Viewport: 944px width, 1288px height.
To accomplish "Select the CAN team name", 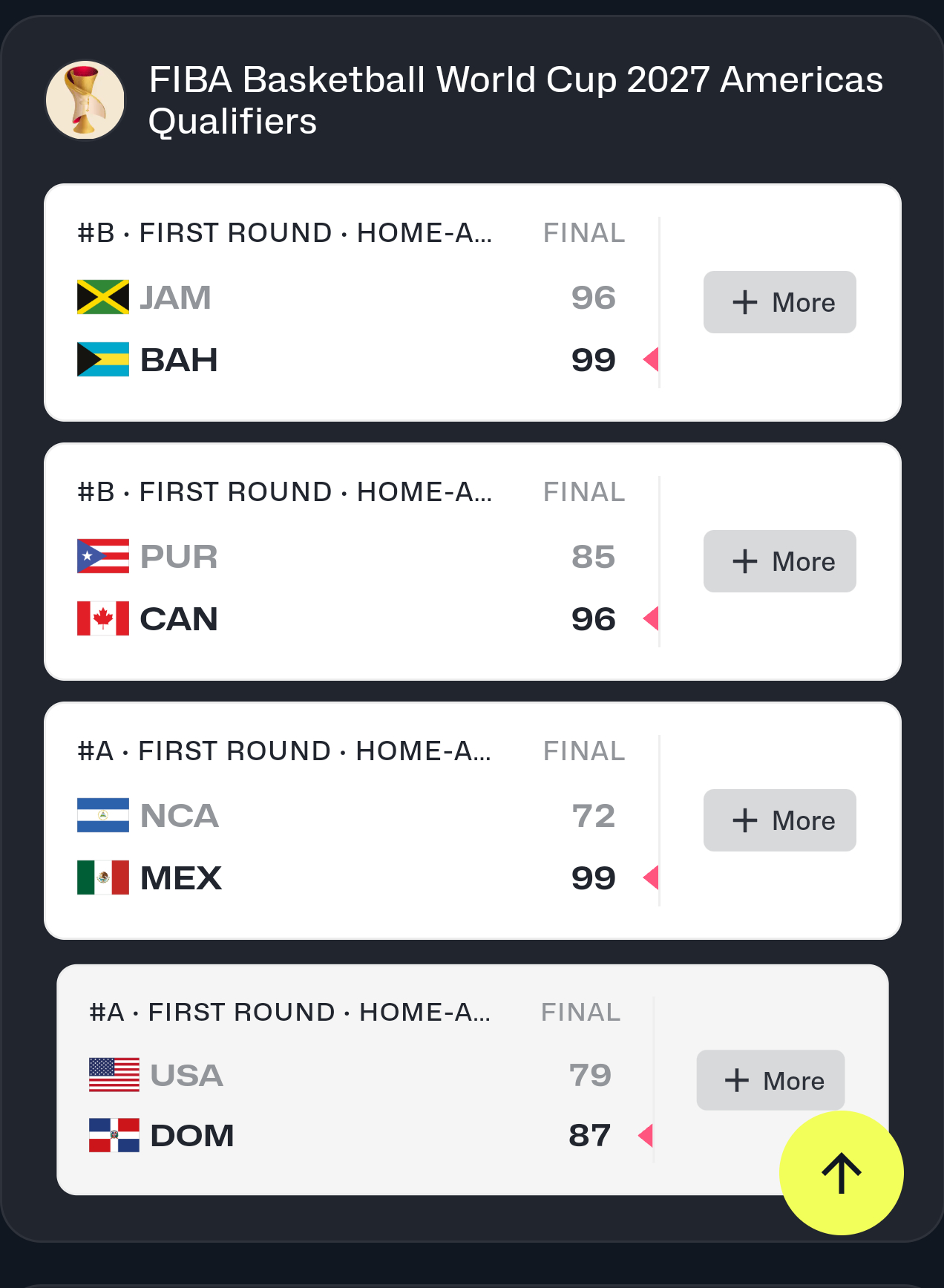I will (x=179, y=619).
